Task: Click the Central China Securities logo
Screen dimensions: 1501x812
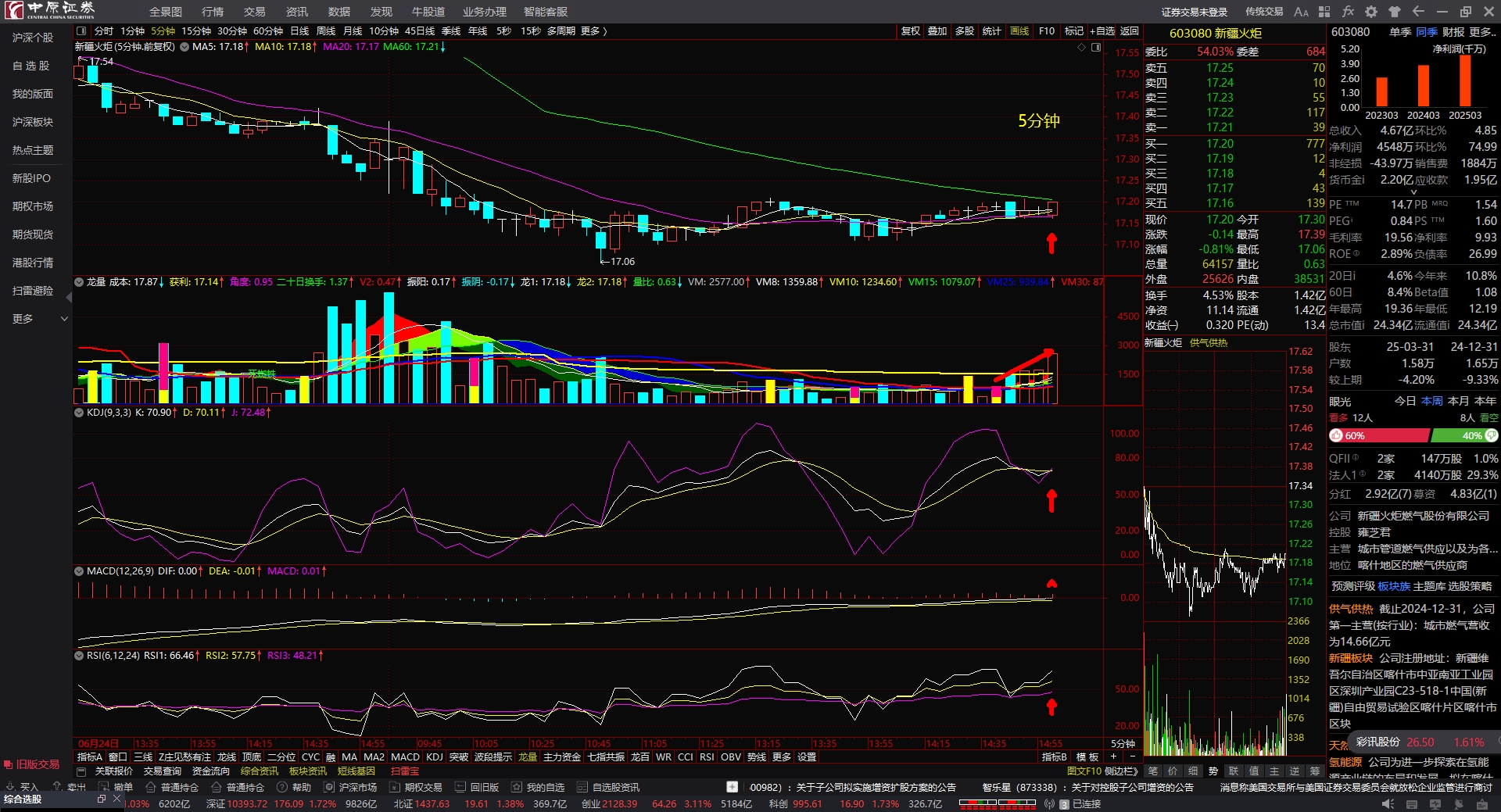Action: click(x=49, y=10)
